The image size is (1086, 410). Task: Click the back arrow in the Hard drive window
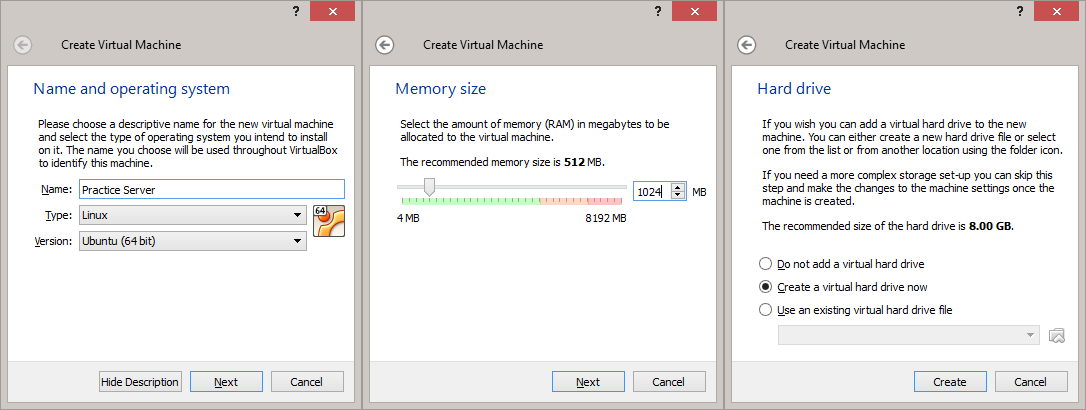(x=745, y=45)
